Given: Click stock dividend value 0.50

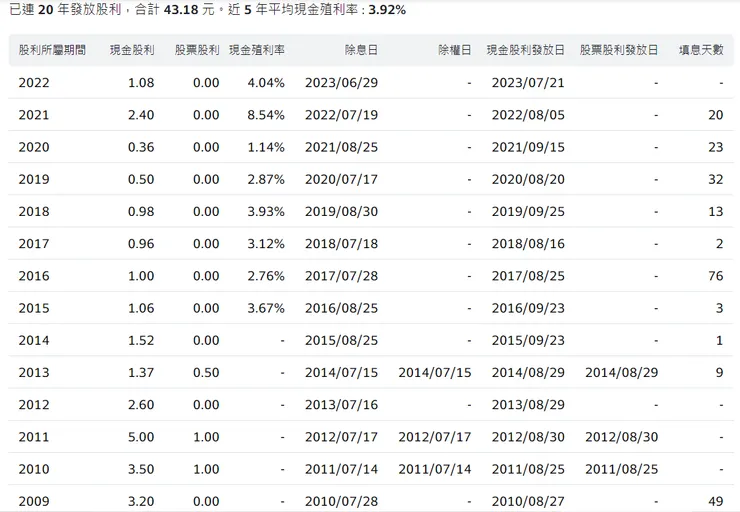Looking at the screenshot, I should pos(206,373).
